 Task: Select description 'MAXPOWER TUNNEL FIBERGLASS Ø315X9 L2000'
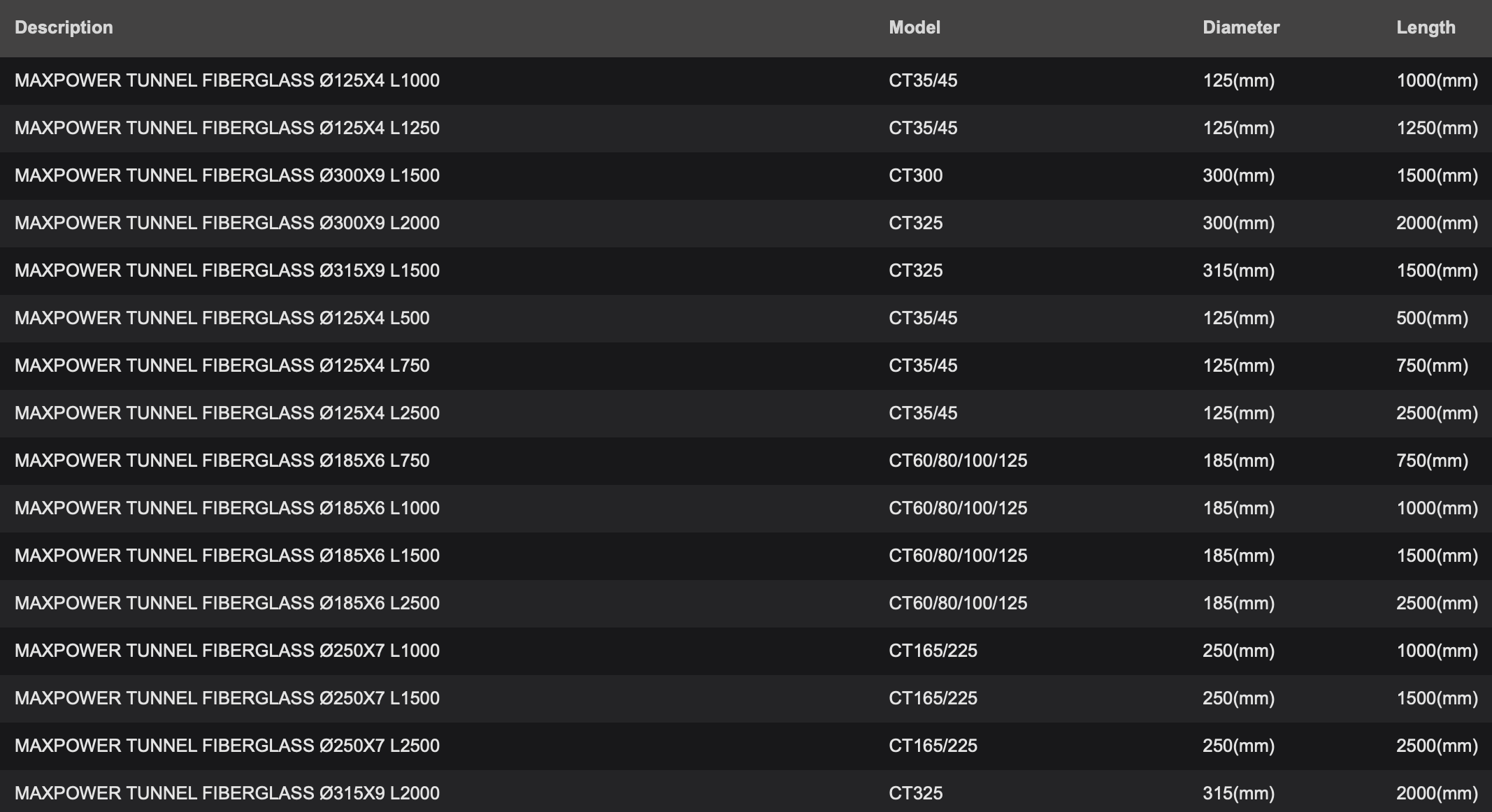coord(227,793)
